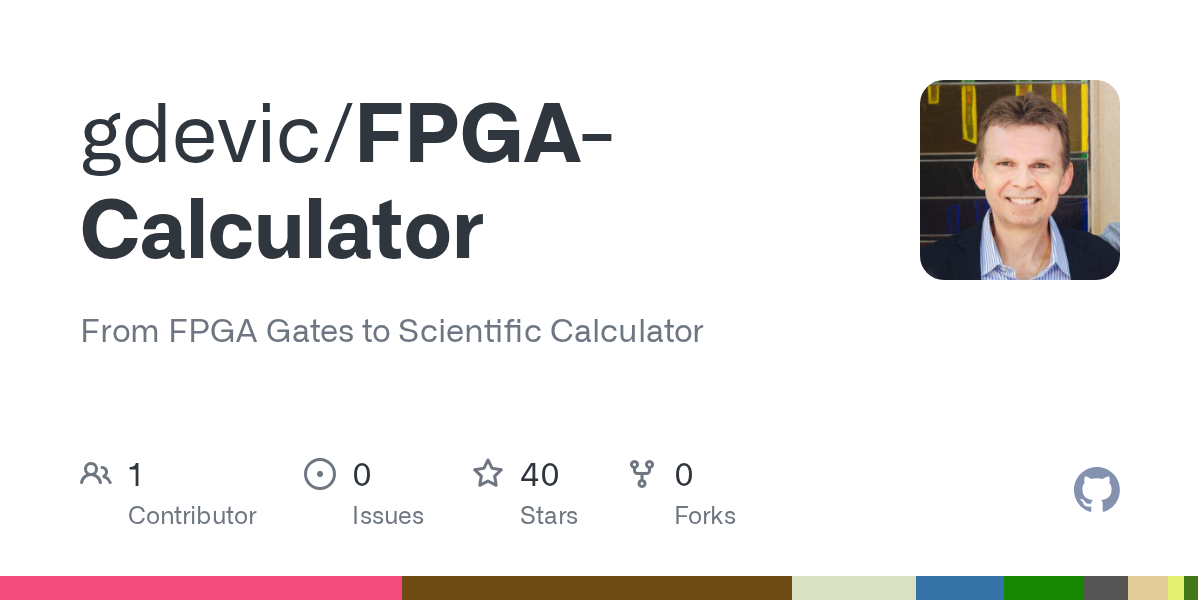The height and width of the screenshot is (600, 1200).
Task: Click the GitHub Octocat logo
Action: (1097, 490)
